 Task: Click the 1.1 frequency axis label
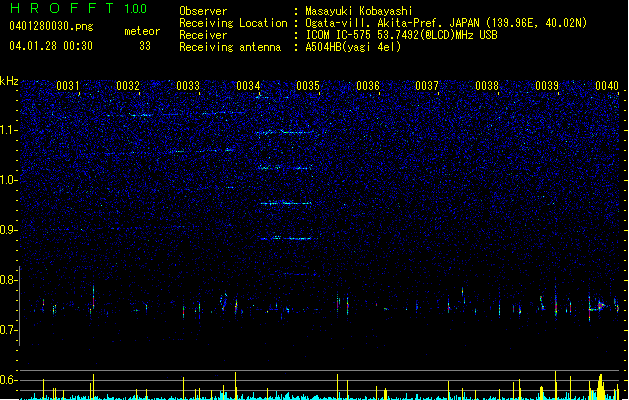click(9, 130)
